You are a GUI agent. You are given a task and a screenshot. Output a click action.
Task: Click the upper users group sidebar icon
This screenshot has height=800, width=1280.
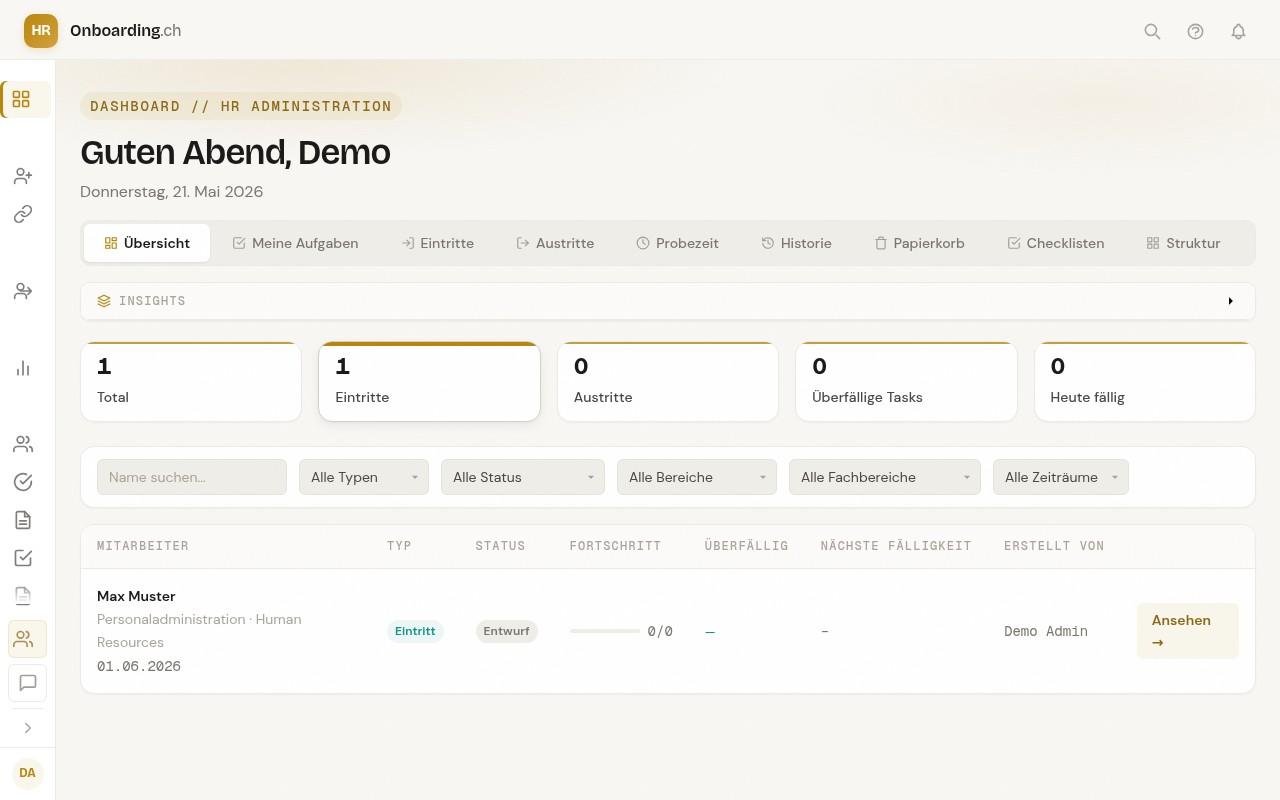point(23,444)
